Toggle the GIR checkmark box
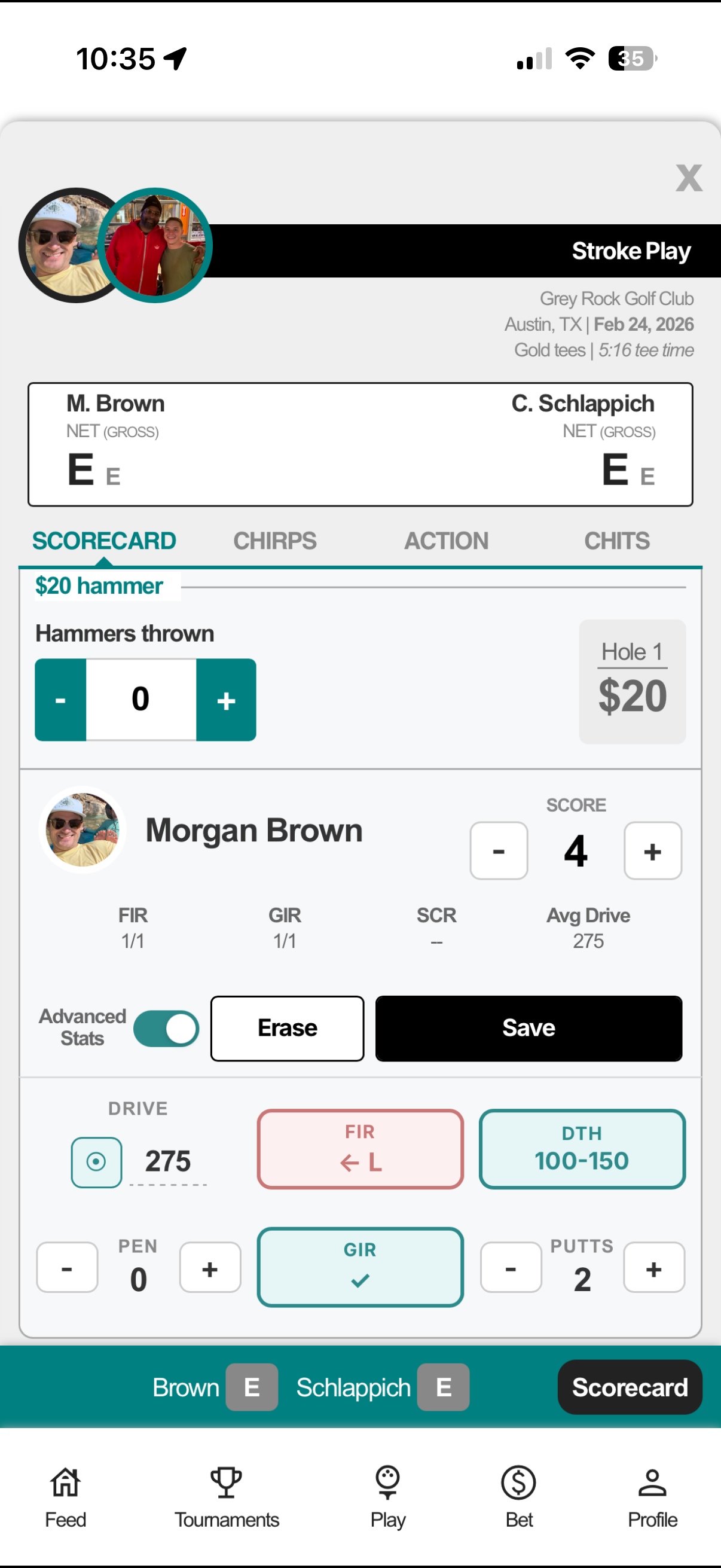 [x=360, y=1267]
